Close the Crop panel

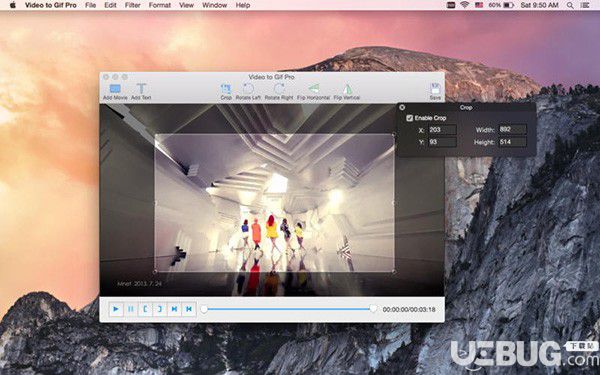point(402,108)
